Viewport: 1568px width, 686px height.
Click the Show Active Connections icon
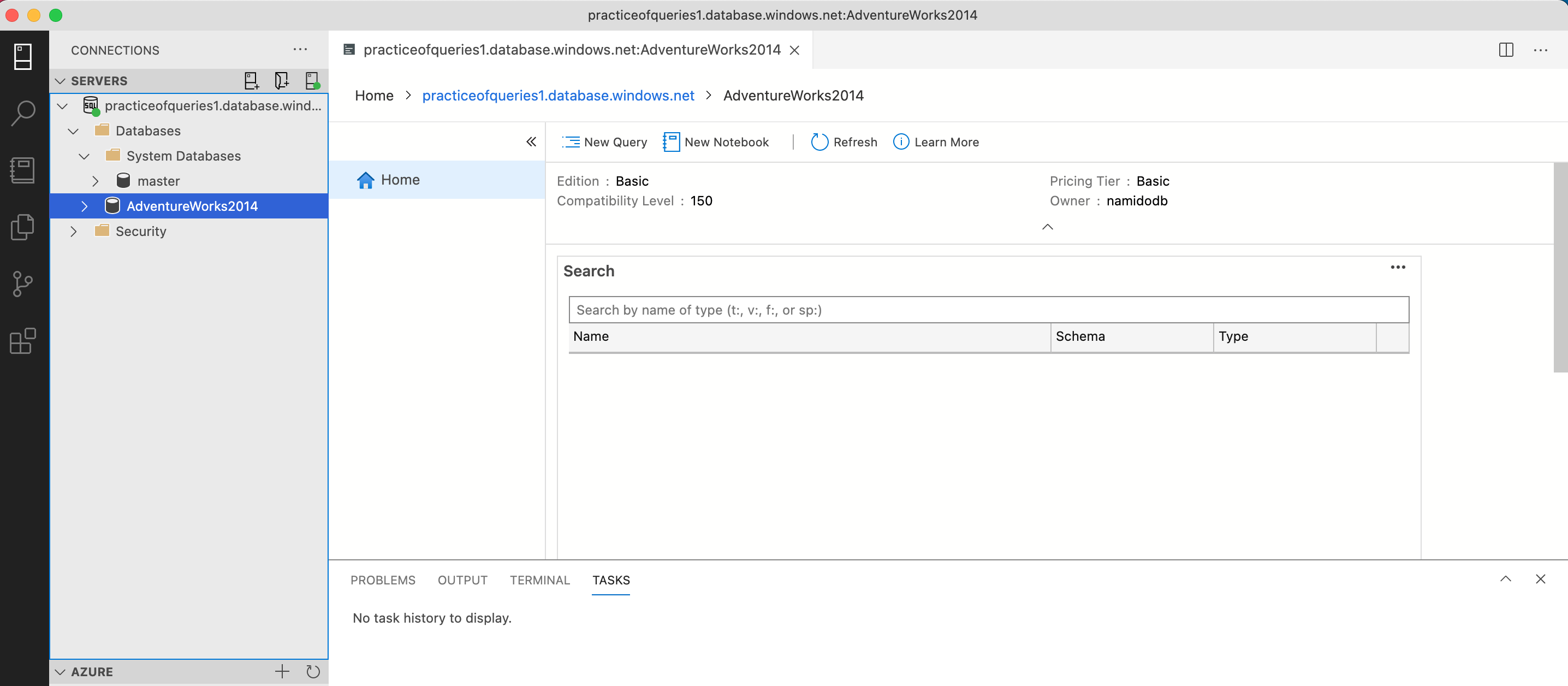tap(312, 80)
